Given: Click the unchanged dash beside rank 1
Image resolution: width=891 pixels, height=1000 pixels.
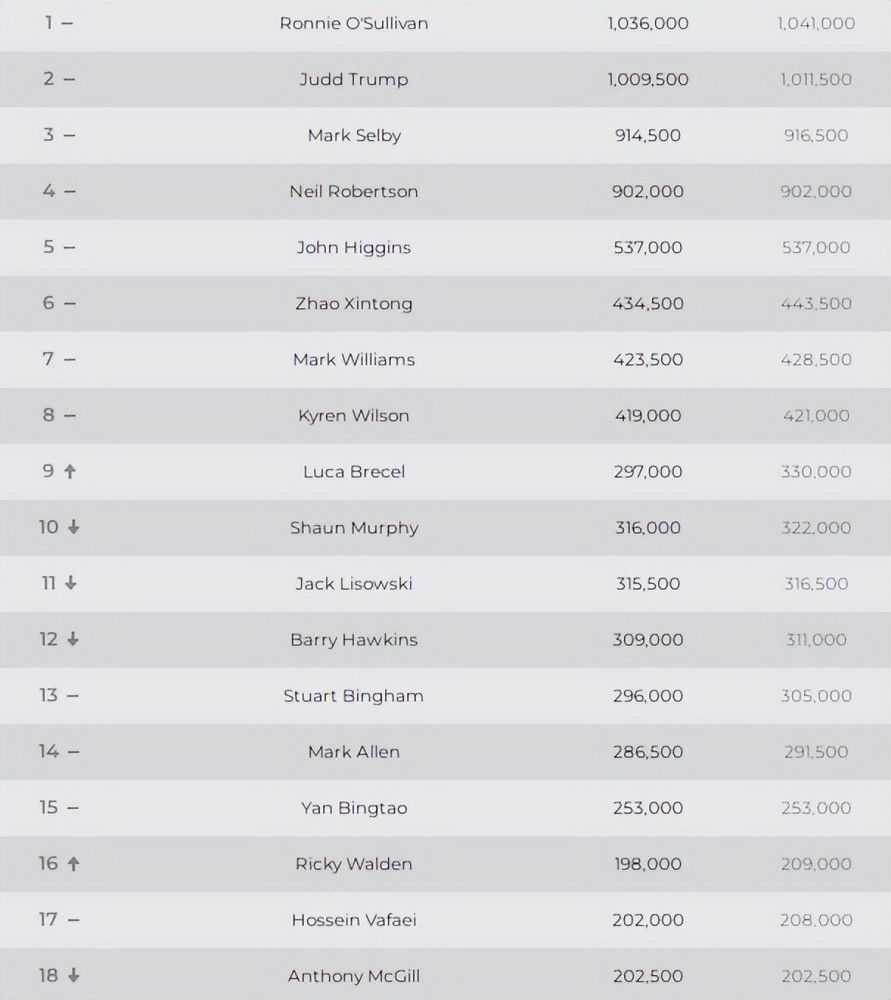Looking at the screenshot, I should 67,23.
